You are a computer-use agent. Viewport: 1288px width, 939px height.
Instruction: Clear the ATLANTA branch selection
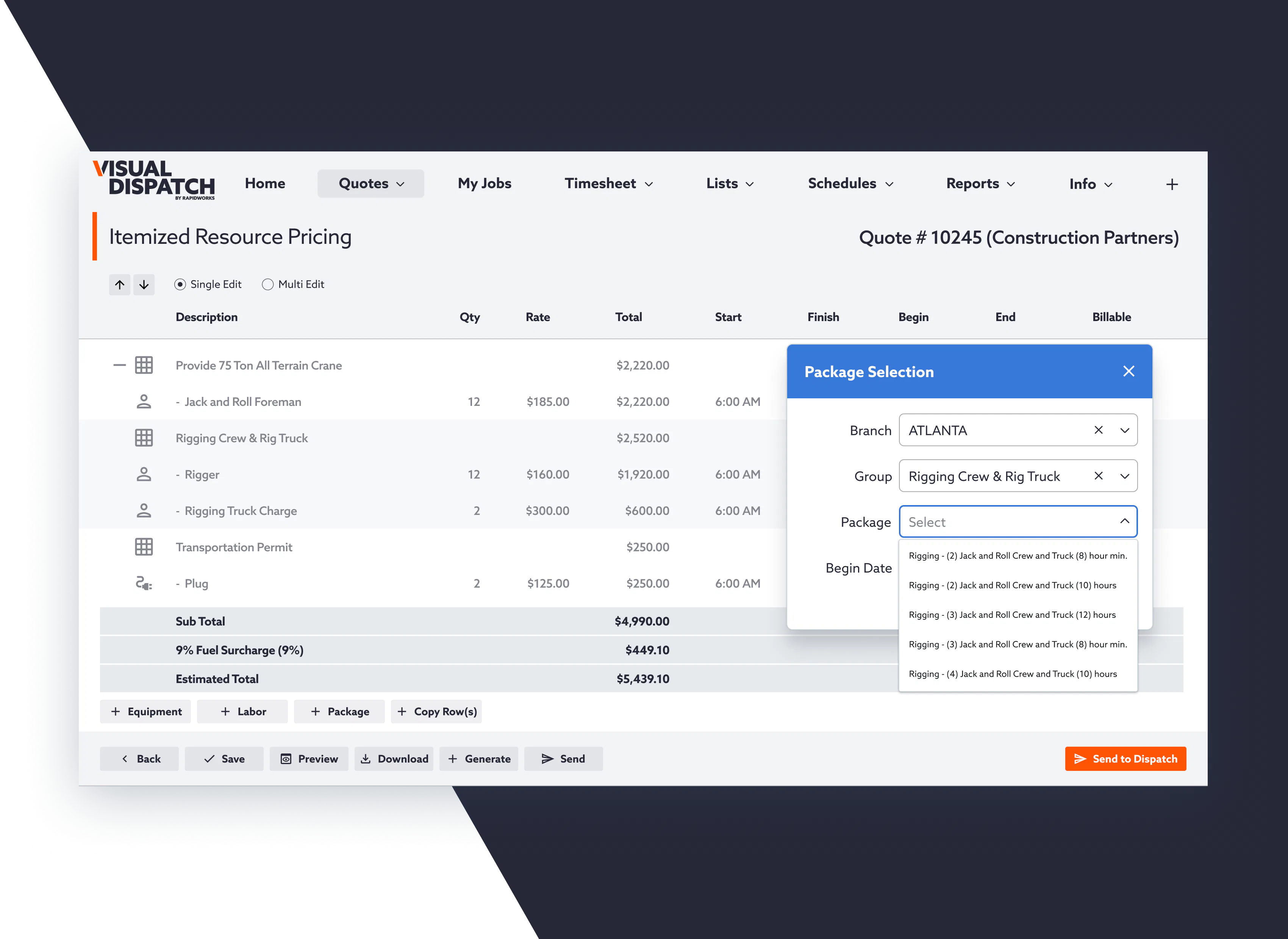click(x=1099, y=430)
